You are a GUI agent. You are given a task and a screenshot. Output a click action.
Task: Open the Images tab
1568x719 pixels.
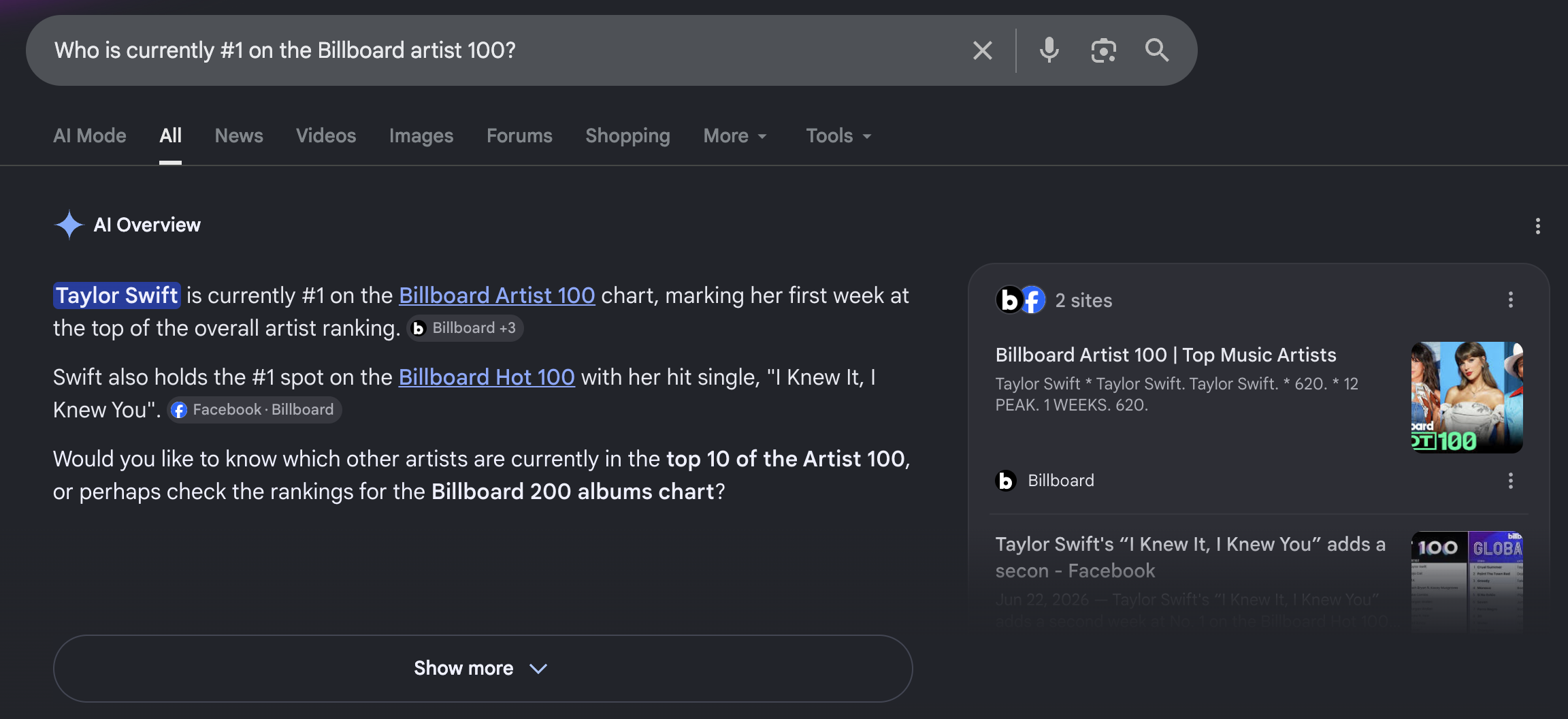(421, 135)
